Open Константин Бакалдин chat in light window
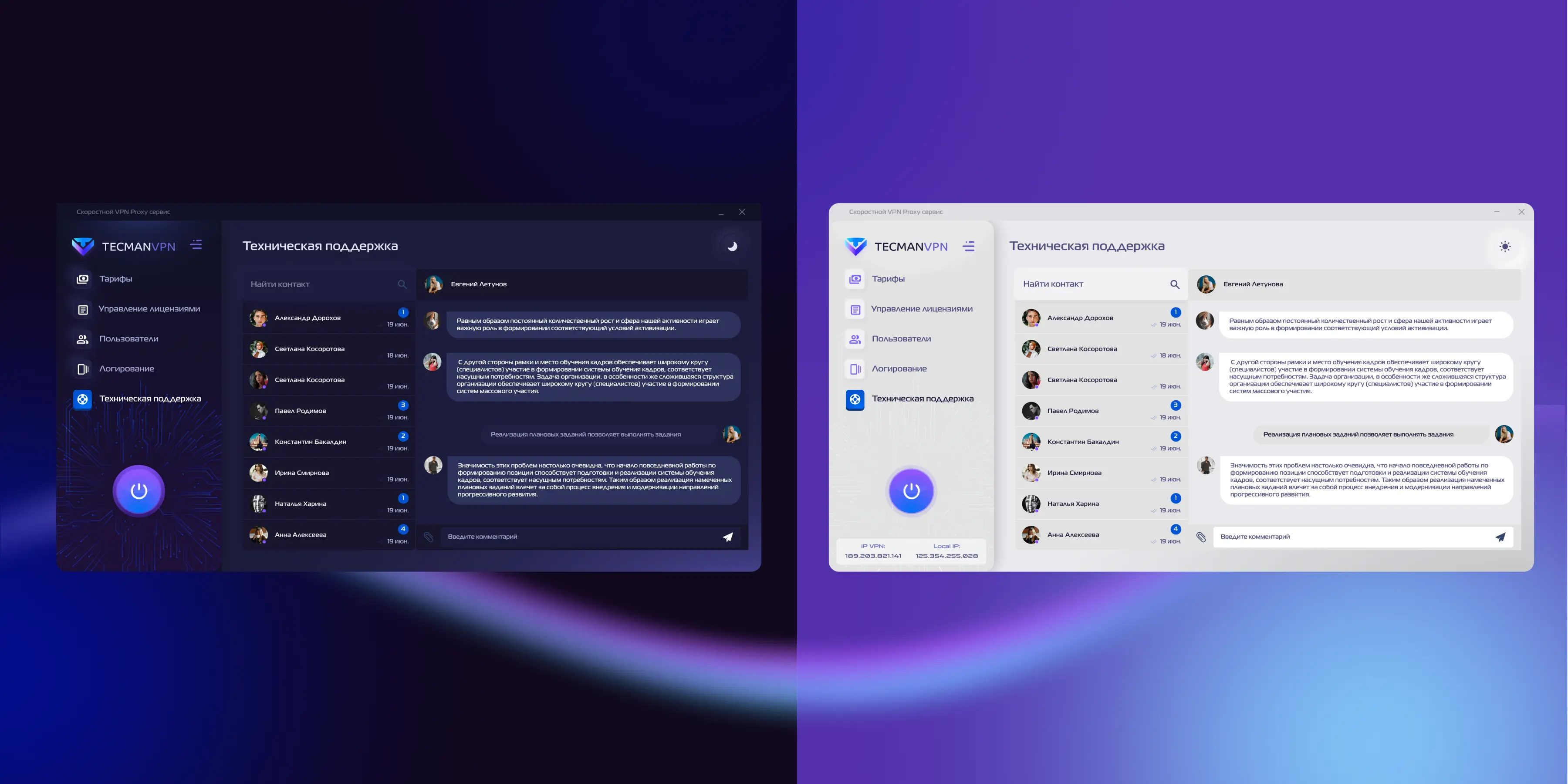This screenshot has width=1568, height=784. tap(1101, 442)
